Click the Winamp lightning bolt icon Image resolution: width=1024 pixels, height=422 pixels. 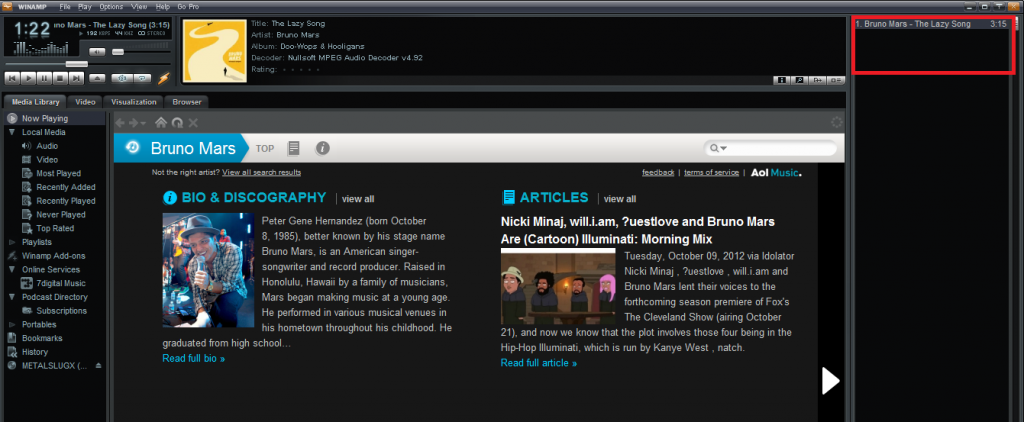coord(163,78)
